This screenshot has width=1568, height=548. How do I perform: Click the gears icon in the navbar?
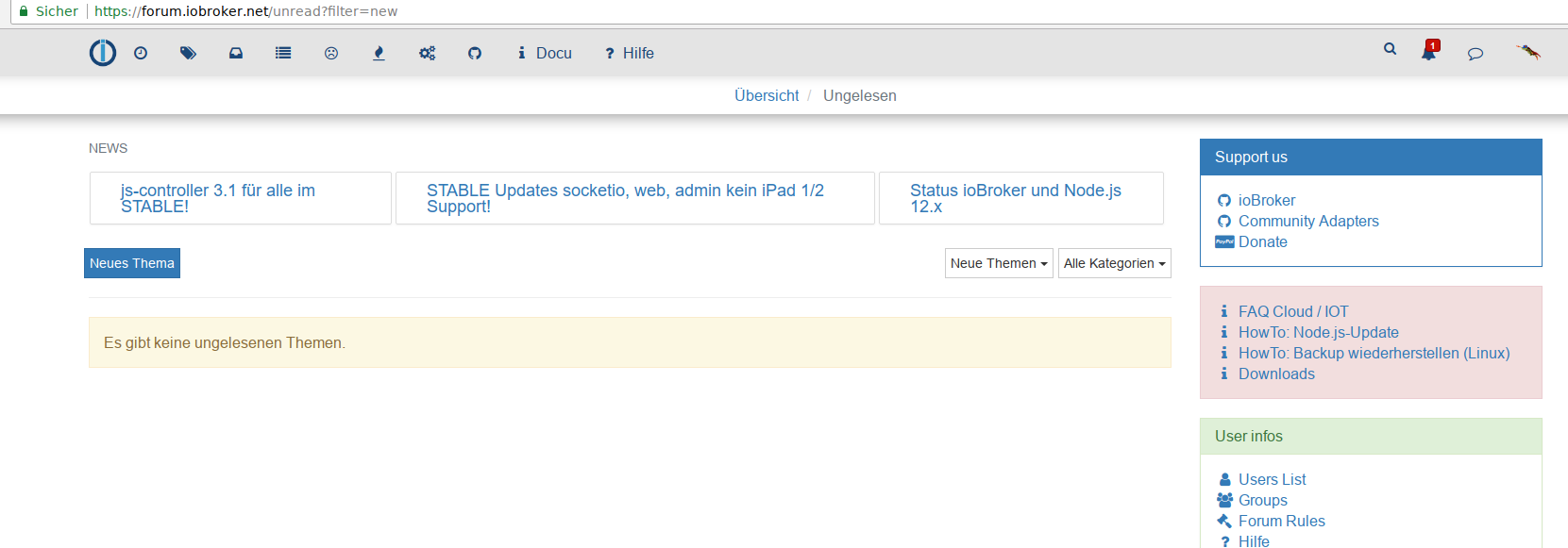coord(428,54)
